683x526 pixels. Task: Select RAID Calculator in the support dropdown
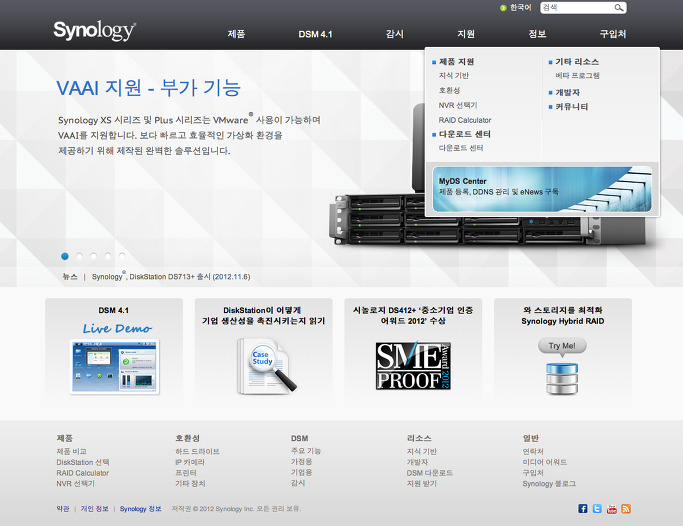click(x=465, y=120)
